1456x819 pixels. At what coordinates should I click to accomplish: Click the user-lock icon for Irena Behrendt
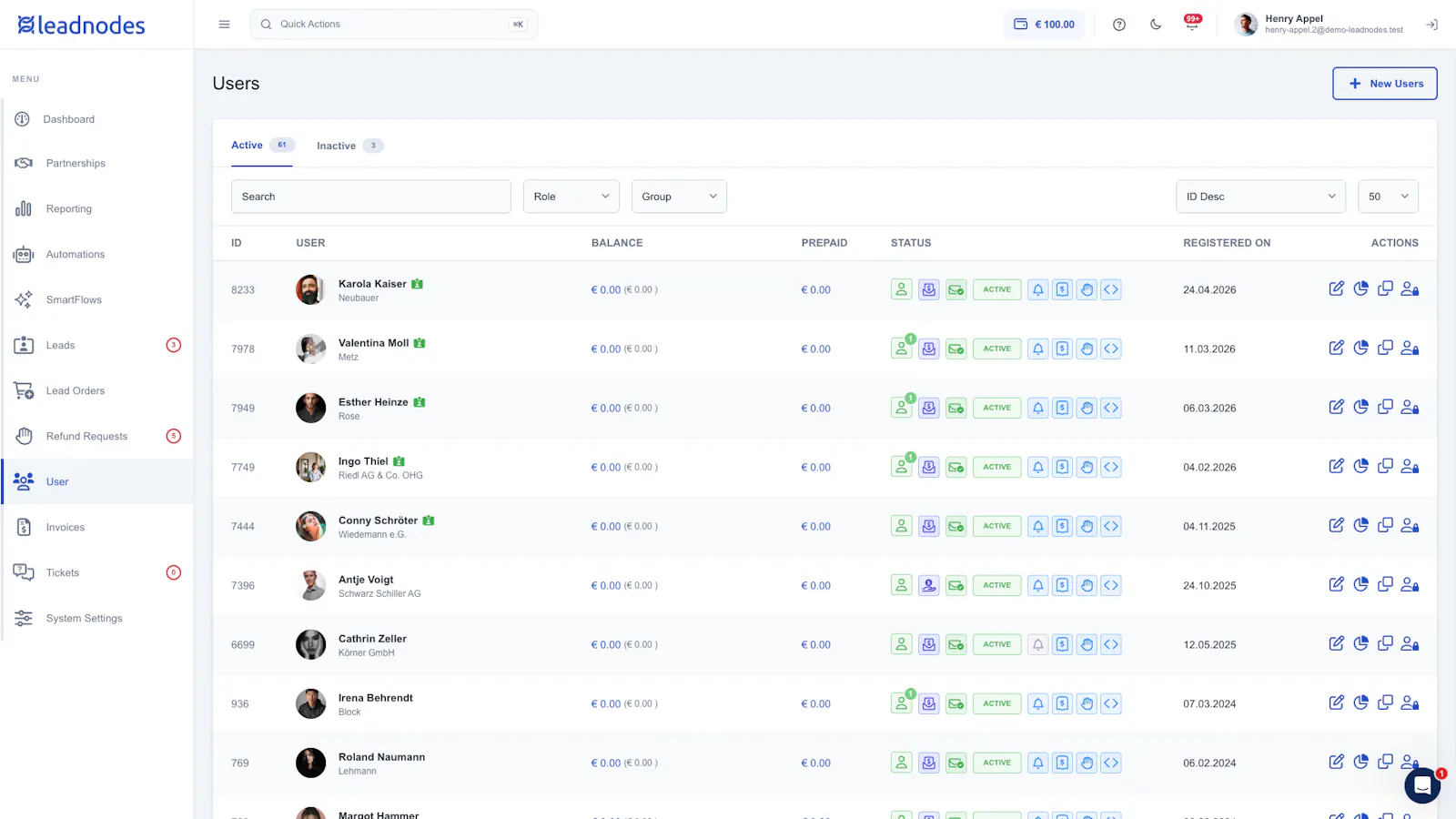tap(1410, 703)
